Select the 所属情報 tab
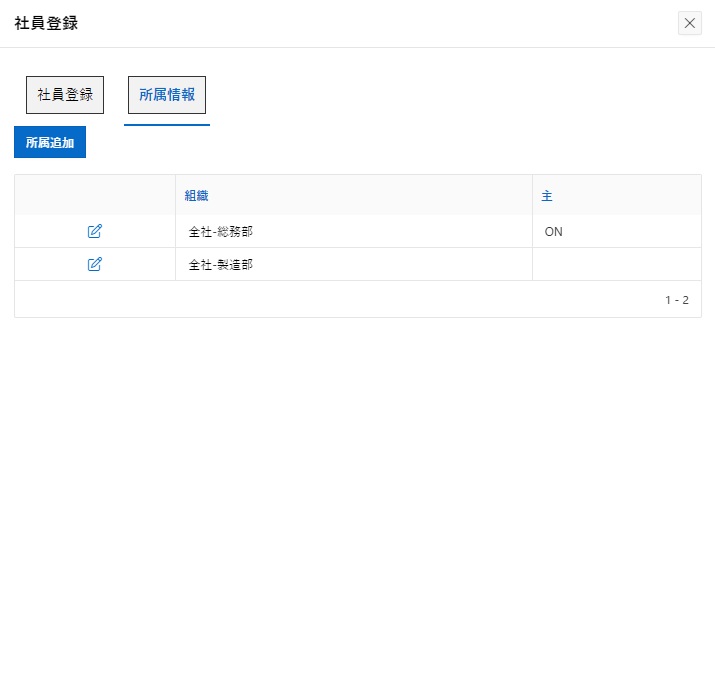The width and height of the screenshot is (715, 680). (x=167, y=95)
